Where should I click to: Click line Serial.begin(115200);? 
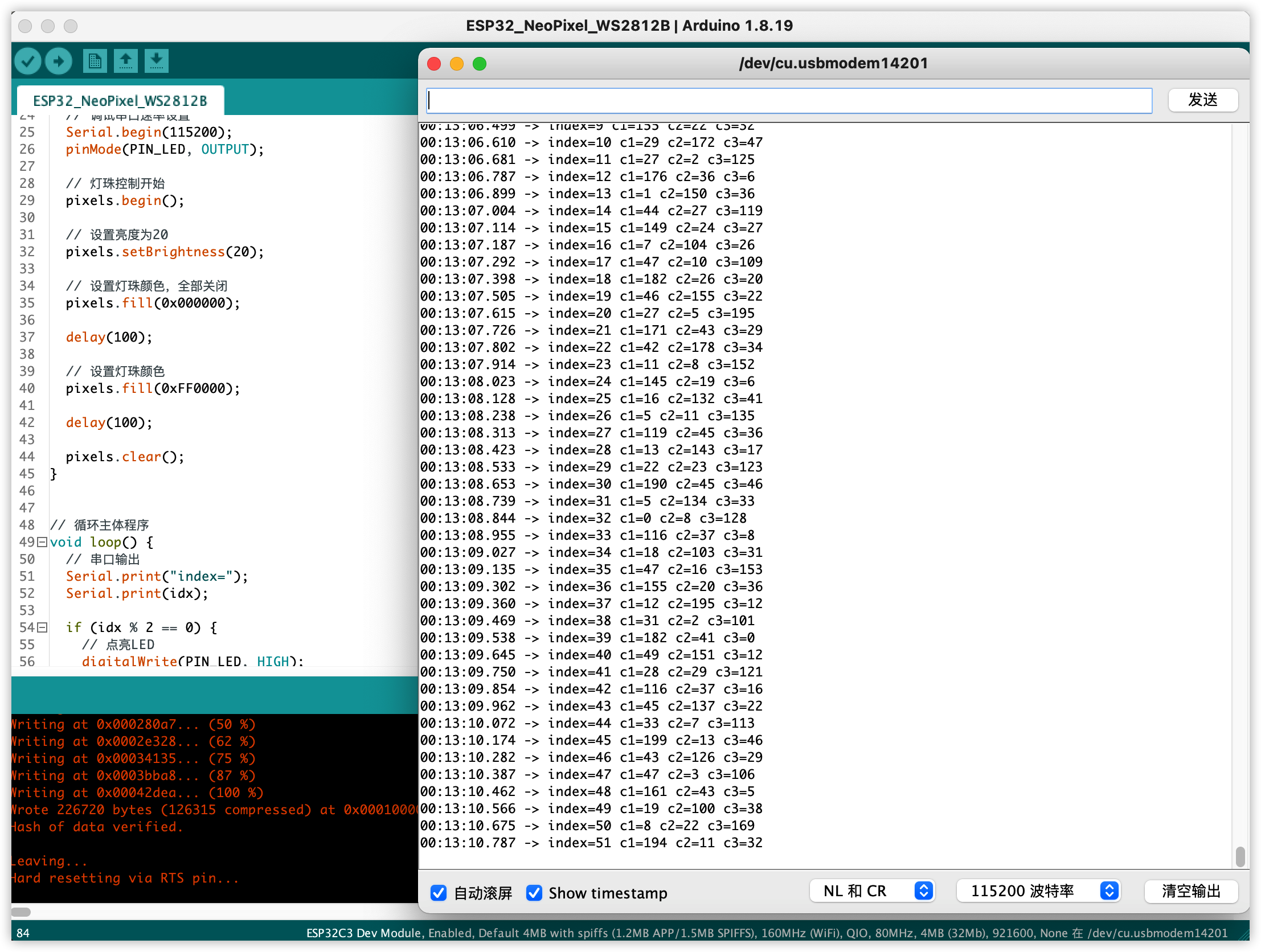(149, 132)
